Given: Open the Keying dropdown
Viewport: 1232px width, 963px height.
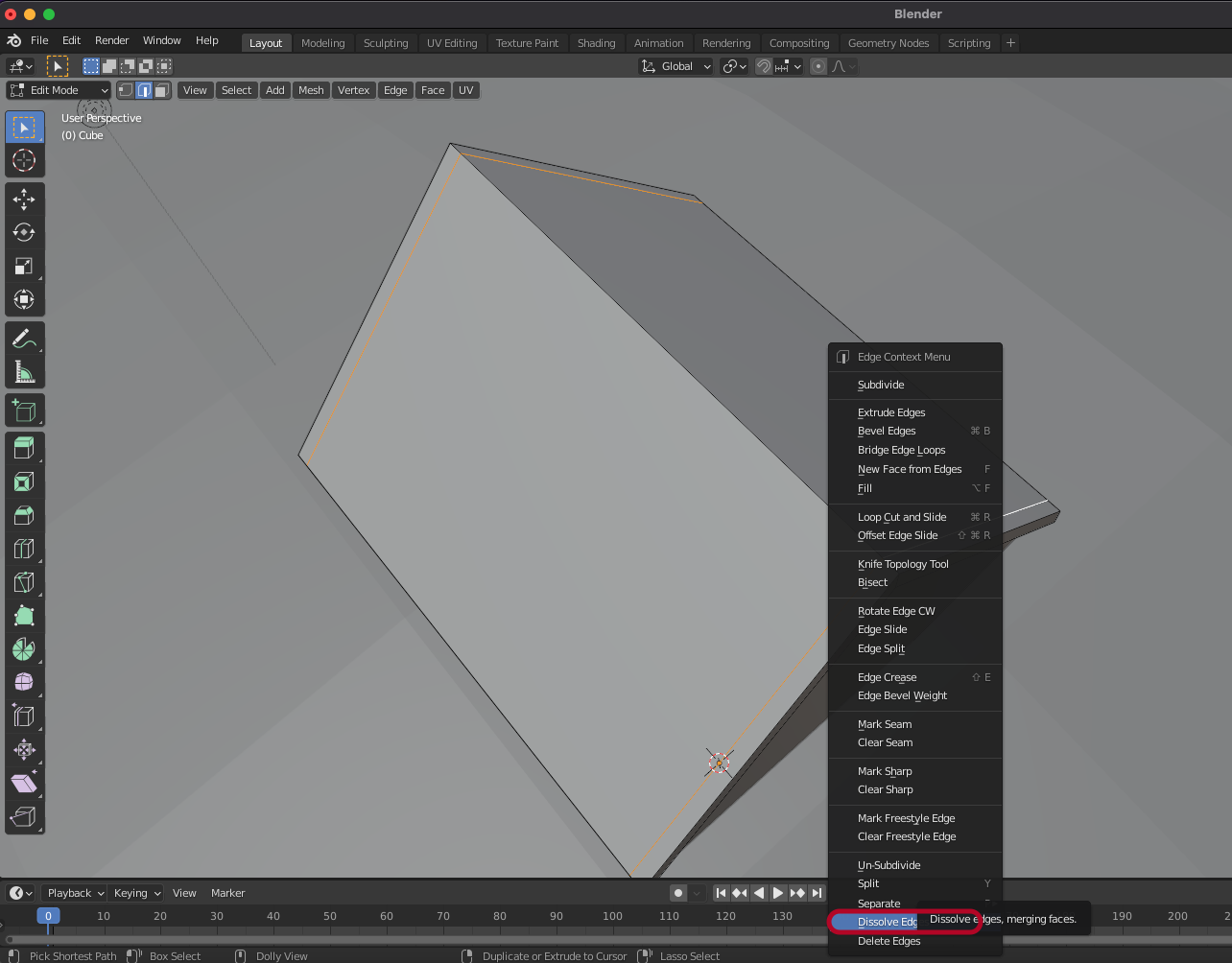Looking at the screenshot, I should (x=135, y=893).
